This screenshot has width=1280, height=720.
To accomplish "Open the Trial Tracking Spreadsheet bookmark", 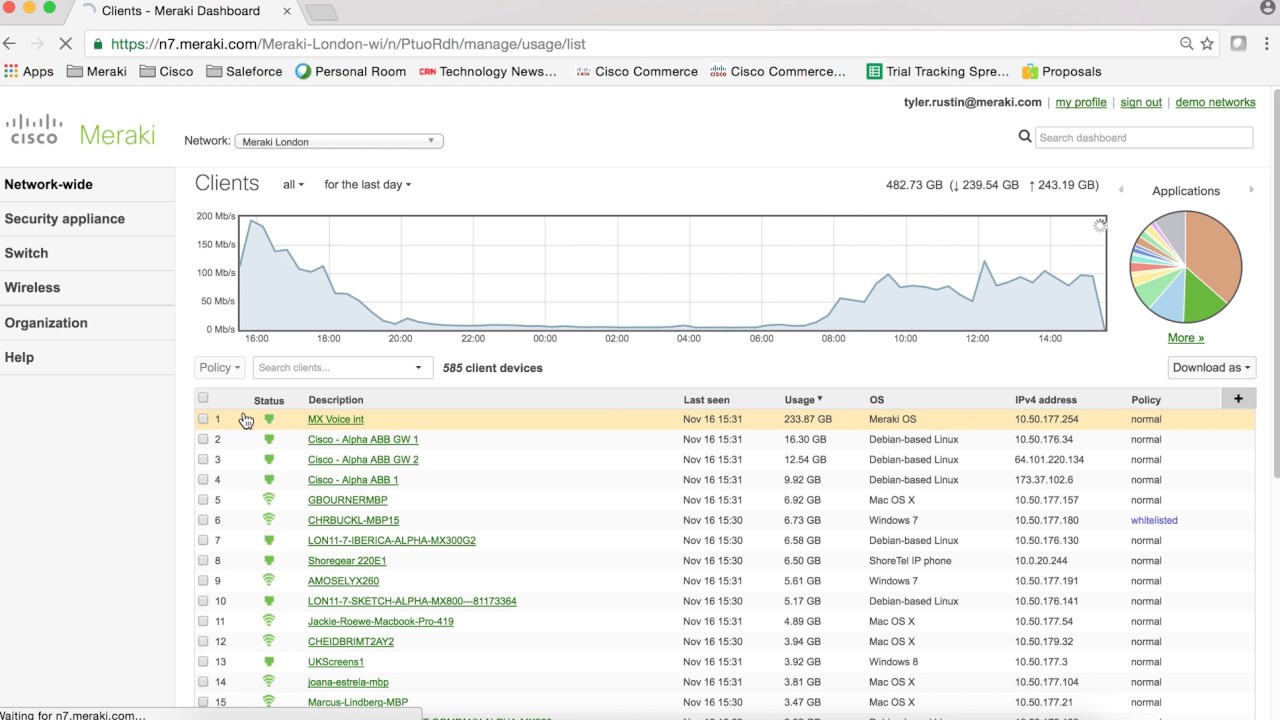I will (x=938, y=71).
